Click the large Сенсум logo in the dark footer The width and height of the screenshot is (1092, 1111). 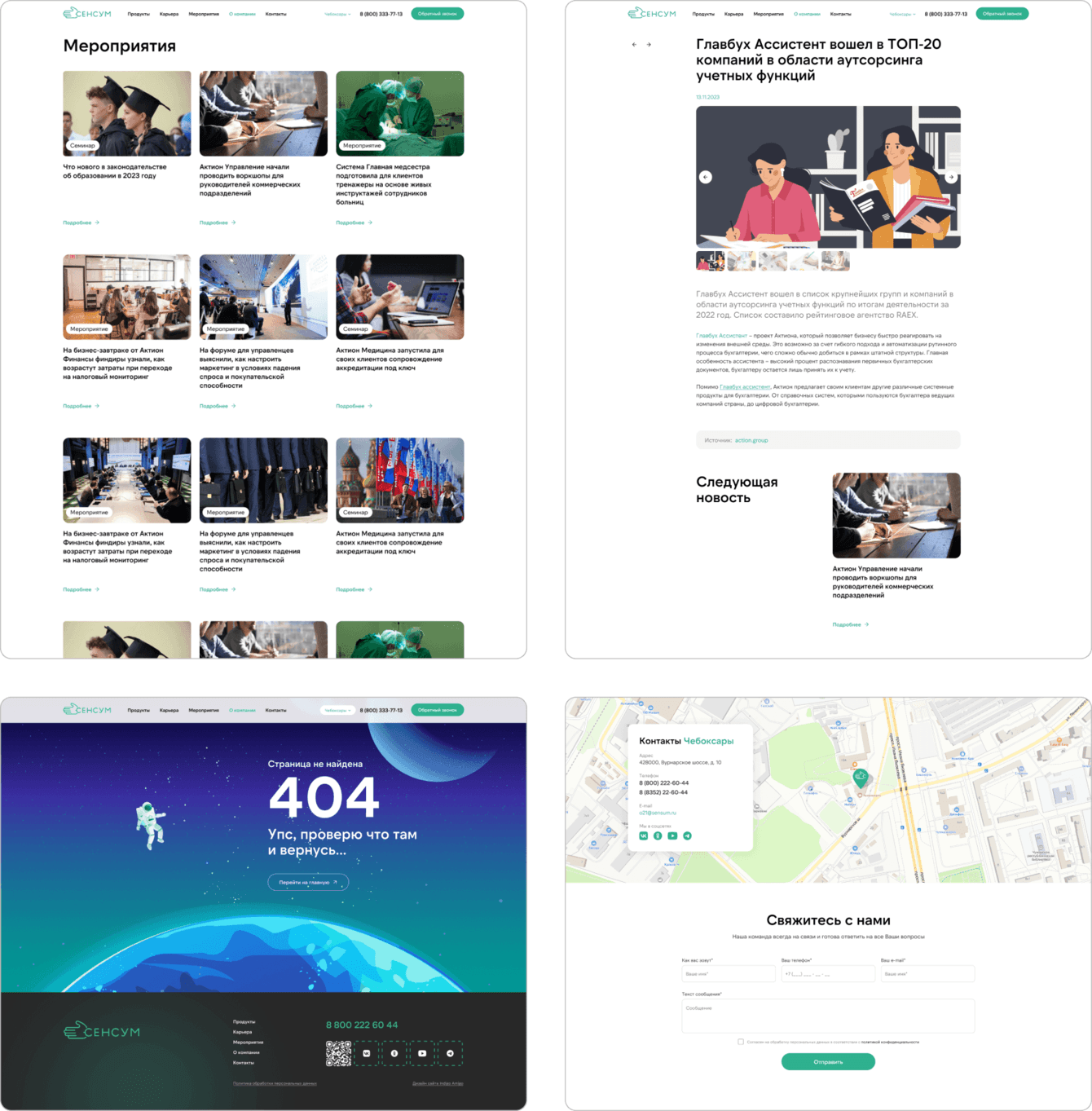(102, 1031)
